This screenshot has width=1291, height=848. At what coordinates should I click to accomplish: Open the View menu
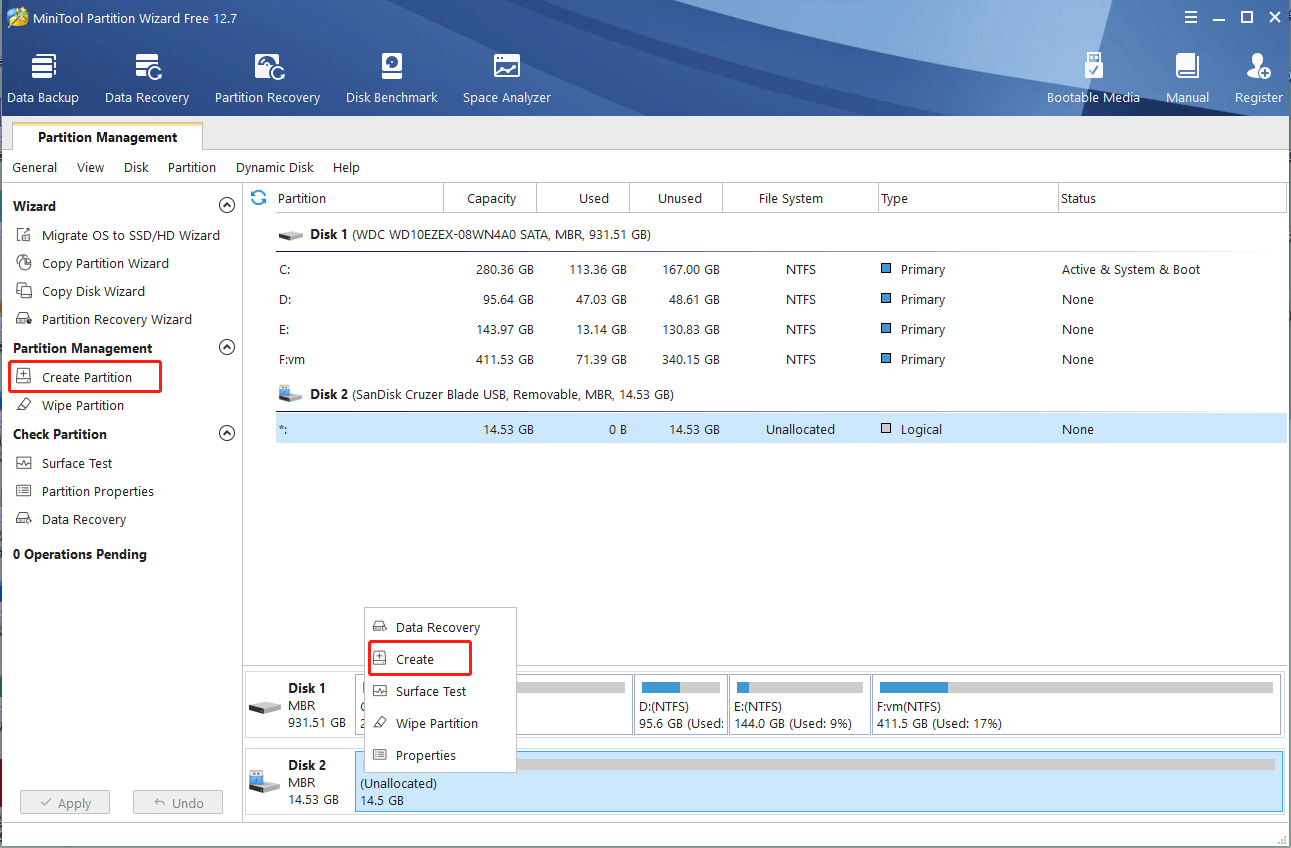coord(90,167)
